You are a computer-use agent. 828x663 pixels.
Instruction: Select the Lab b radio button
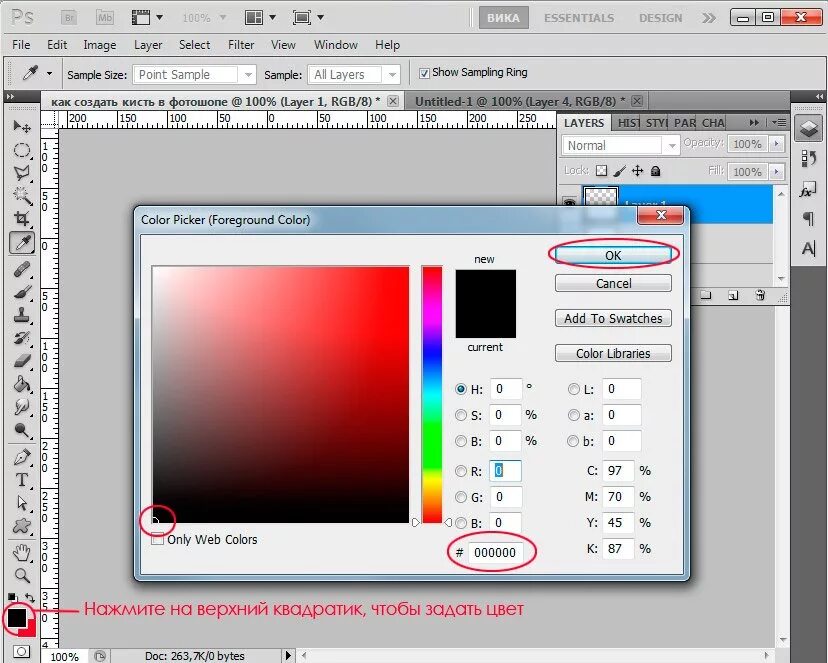[x=573, y=441]
